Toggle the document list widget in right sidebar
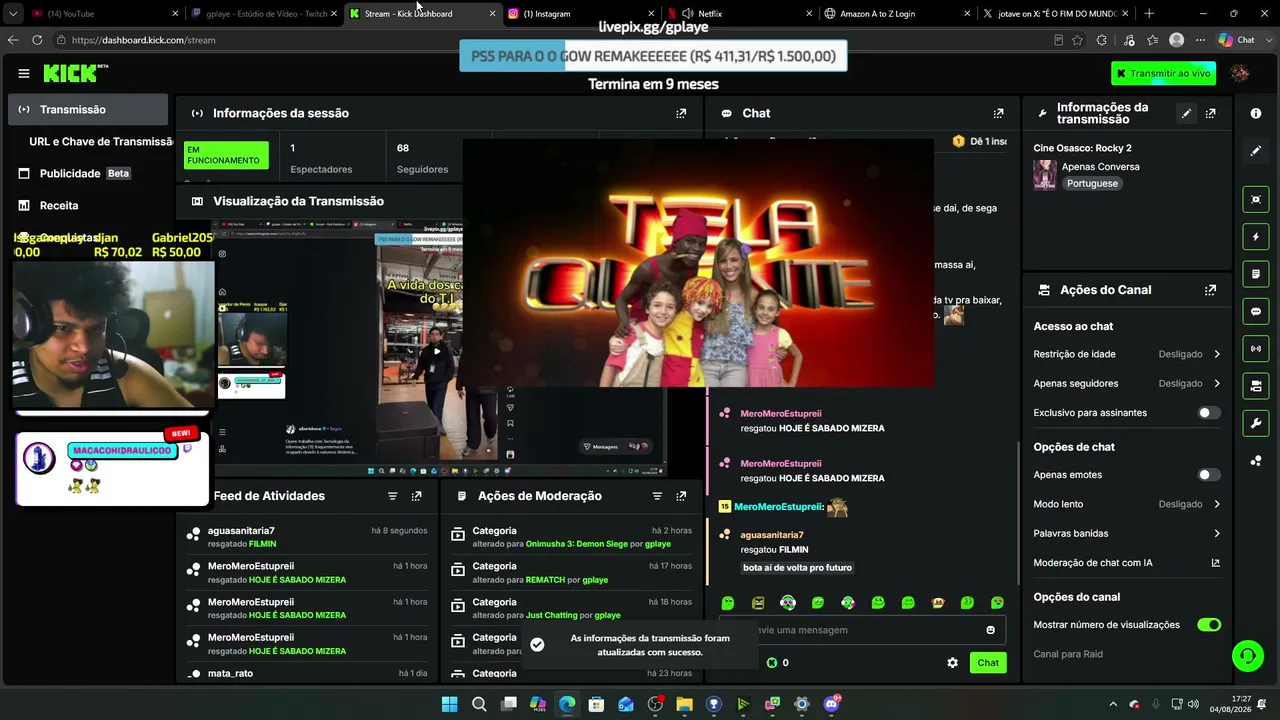Viewport: 1280px width, 720px height. (x=1256, y=274)
